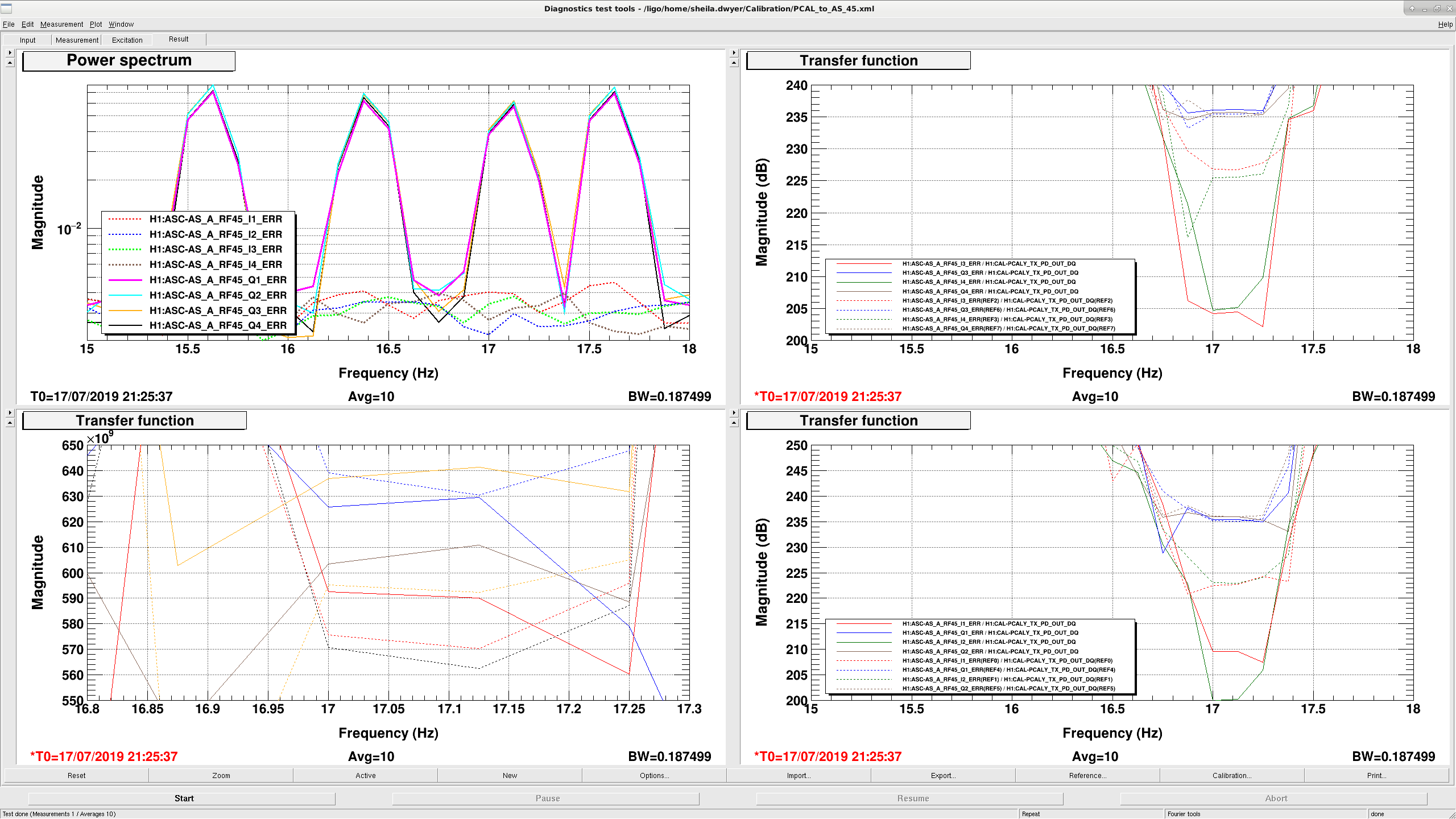
Task: Click the Start button
Action: 184,799
